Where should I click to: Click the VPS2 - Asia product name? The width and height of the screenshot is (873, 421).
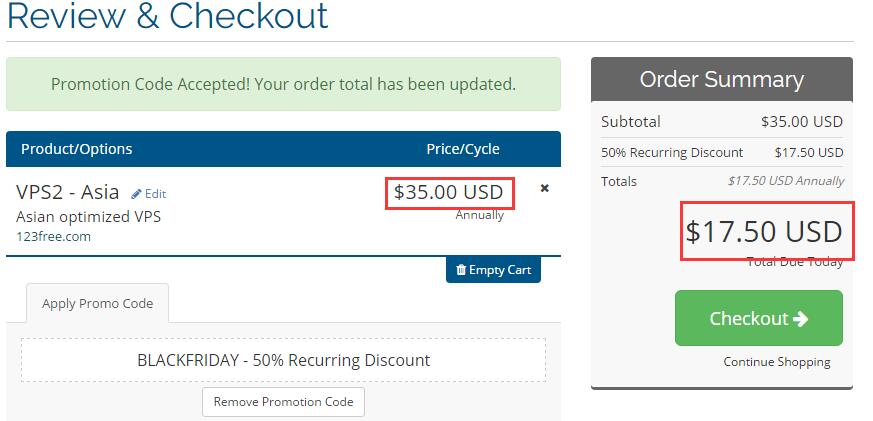pyautogui.click(x=68, y=192)
